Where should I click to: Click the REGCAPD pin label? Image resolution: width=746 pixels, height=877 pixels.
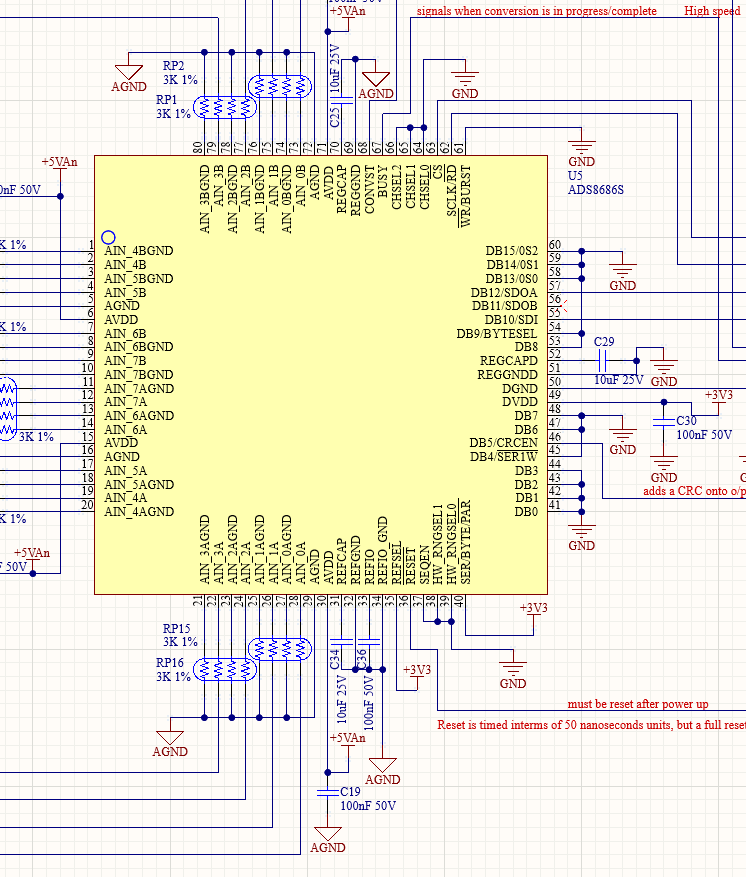(x=508, y=361)
